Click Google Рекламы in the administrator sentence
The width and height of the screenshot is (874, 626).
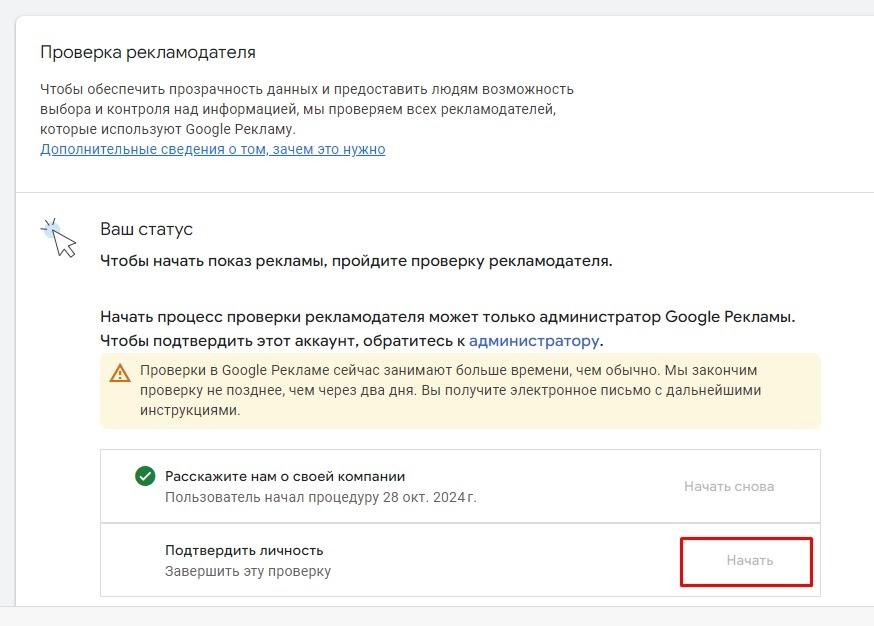click(730, 317)
